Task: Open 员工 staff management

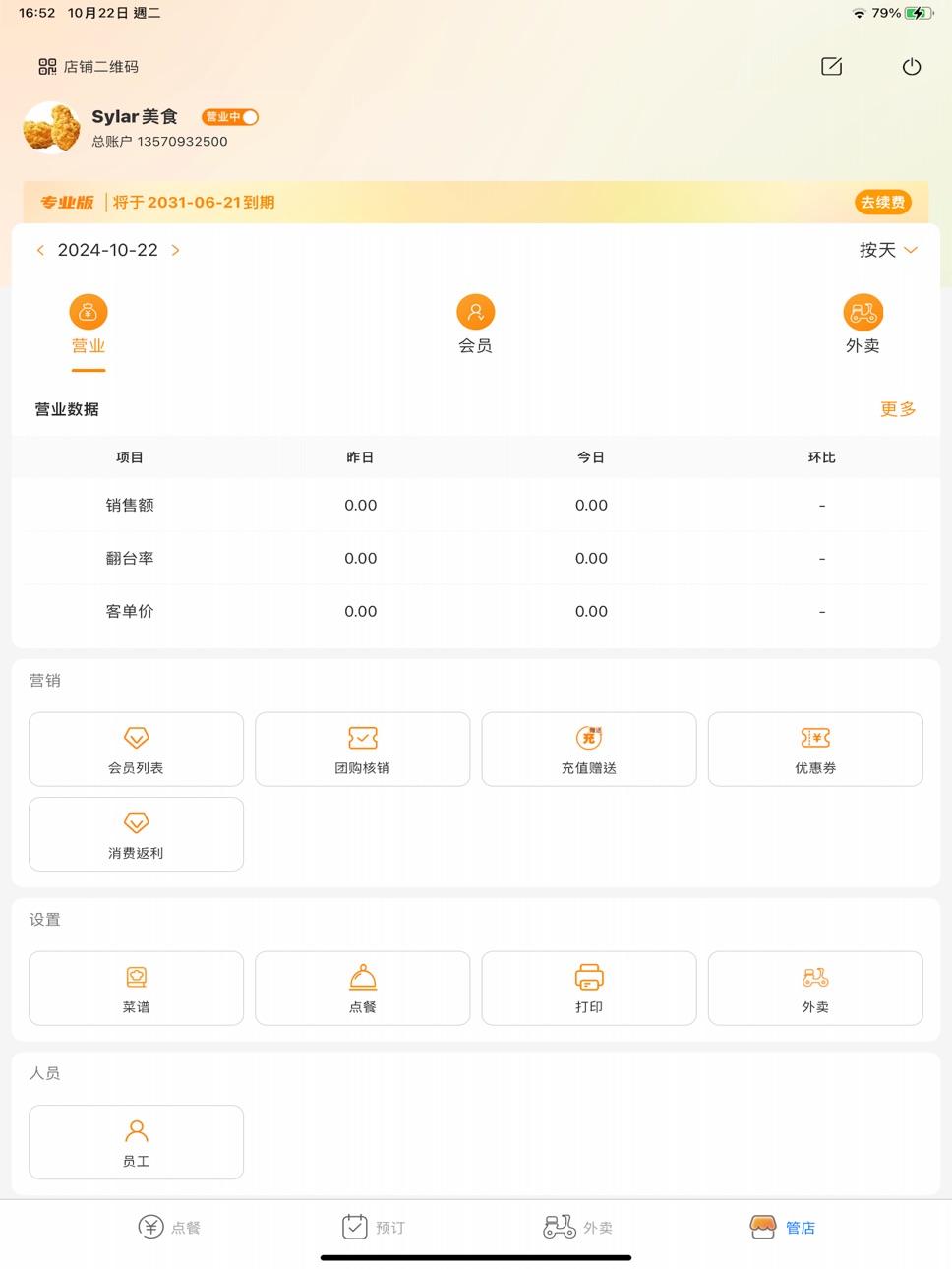Action: [x=136, y=1142]
